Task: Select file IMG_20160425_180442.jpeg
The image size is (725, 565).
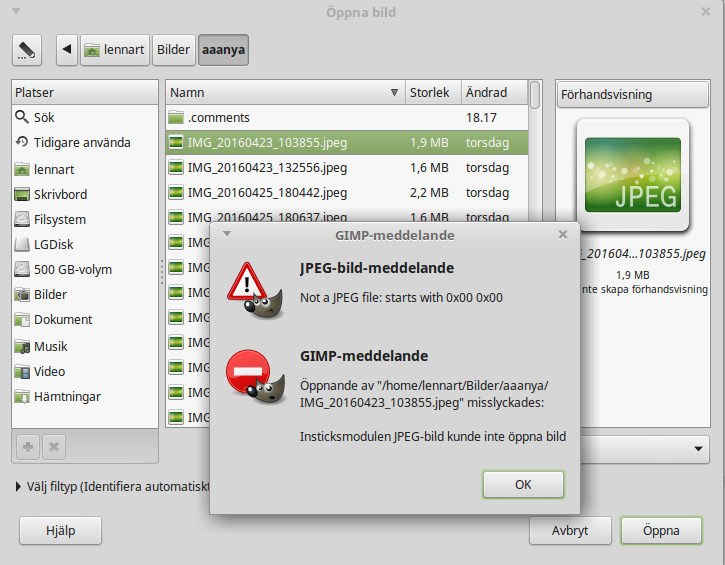Action: (347, 192)
